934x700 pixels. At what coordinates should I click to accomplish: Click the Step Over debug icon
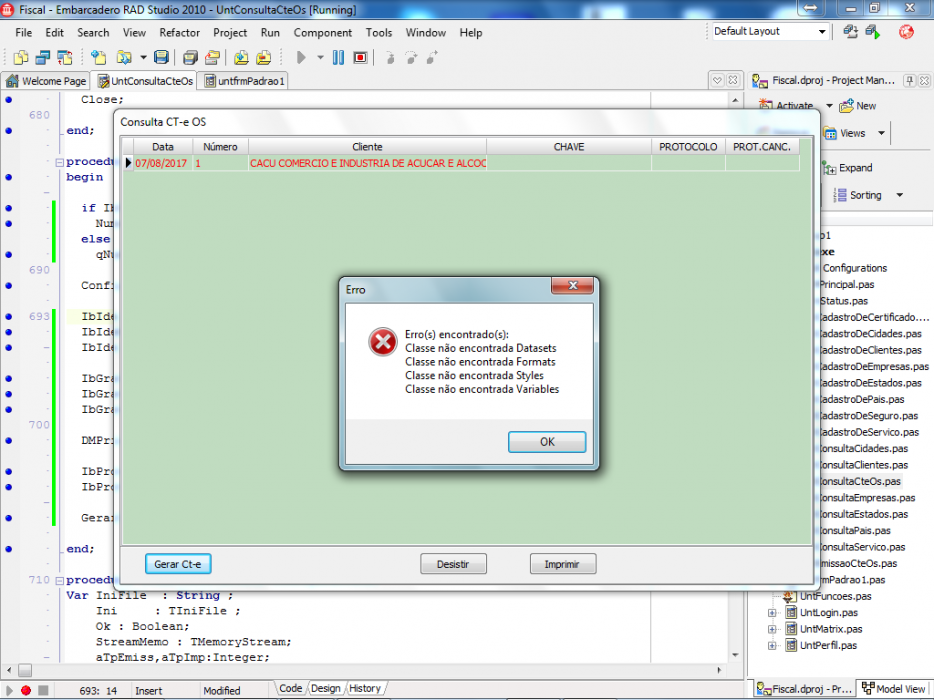(x=411, y=57)
